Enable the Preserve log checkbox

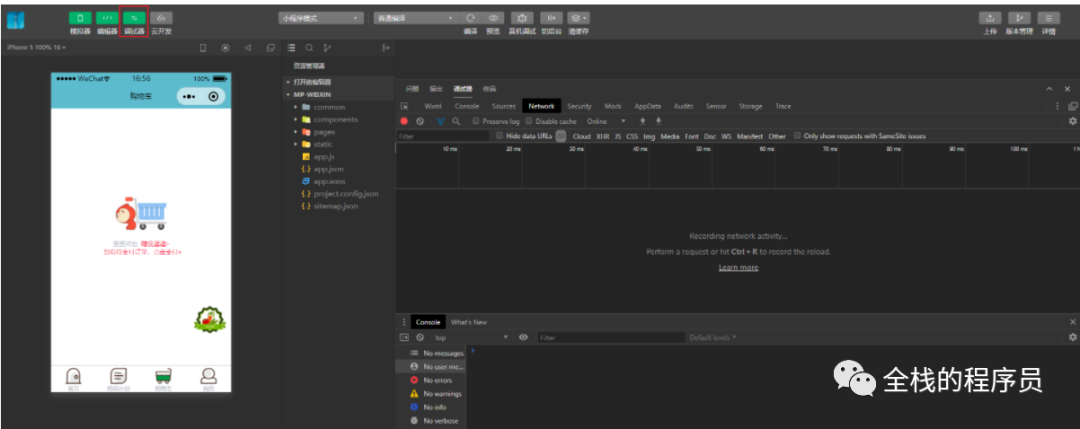476,121
